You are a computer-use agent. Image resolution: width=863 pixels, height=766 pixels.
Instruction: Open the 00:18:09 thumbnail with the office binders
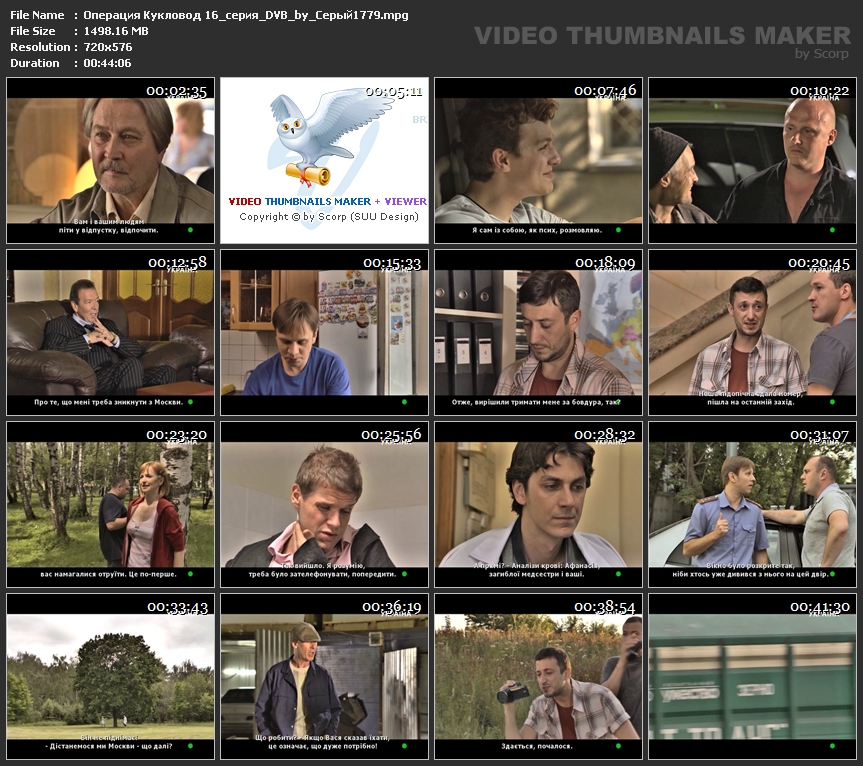point(538,332)
